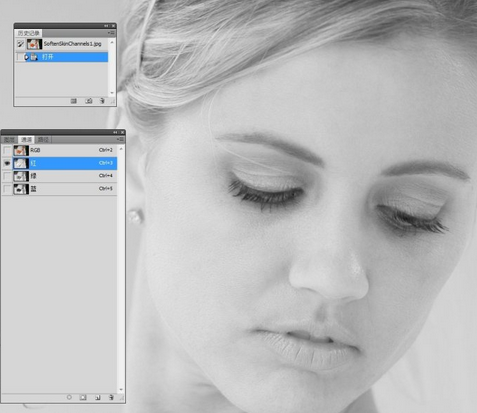
Task: Open the History panel flyout menu
Action: 111,33
